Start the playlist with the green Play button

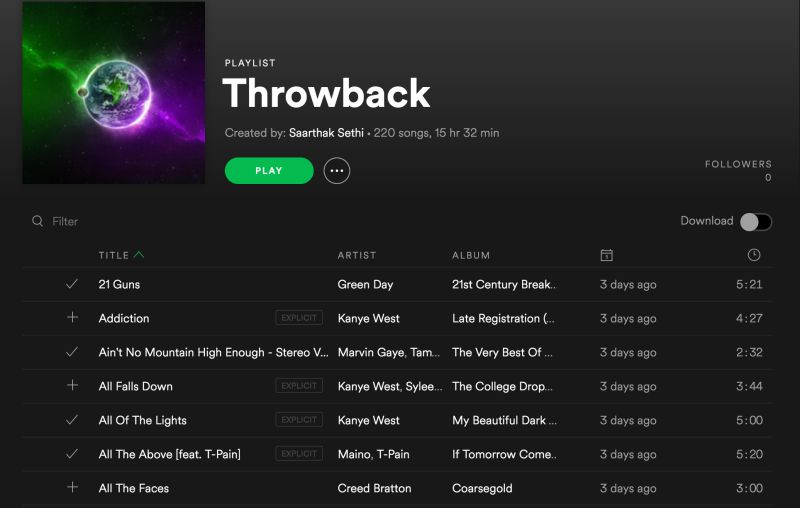point(269,171)
